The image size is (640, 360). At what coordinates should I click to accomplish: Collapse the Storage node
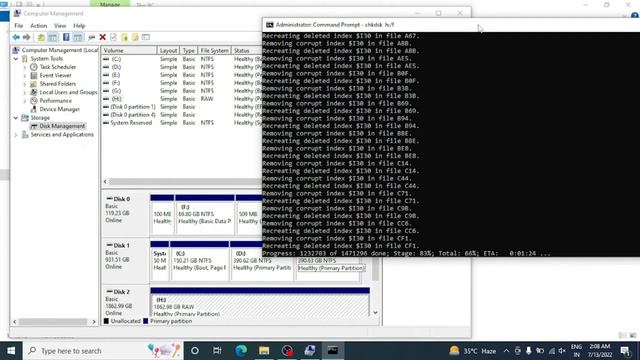tap(16, 118)
